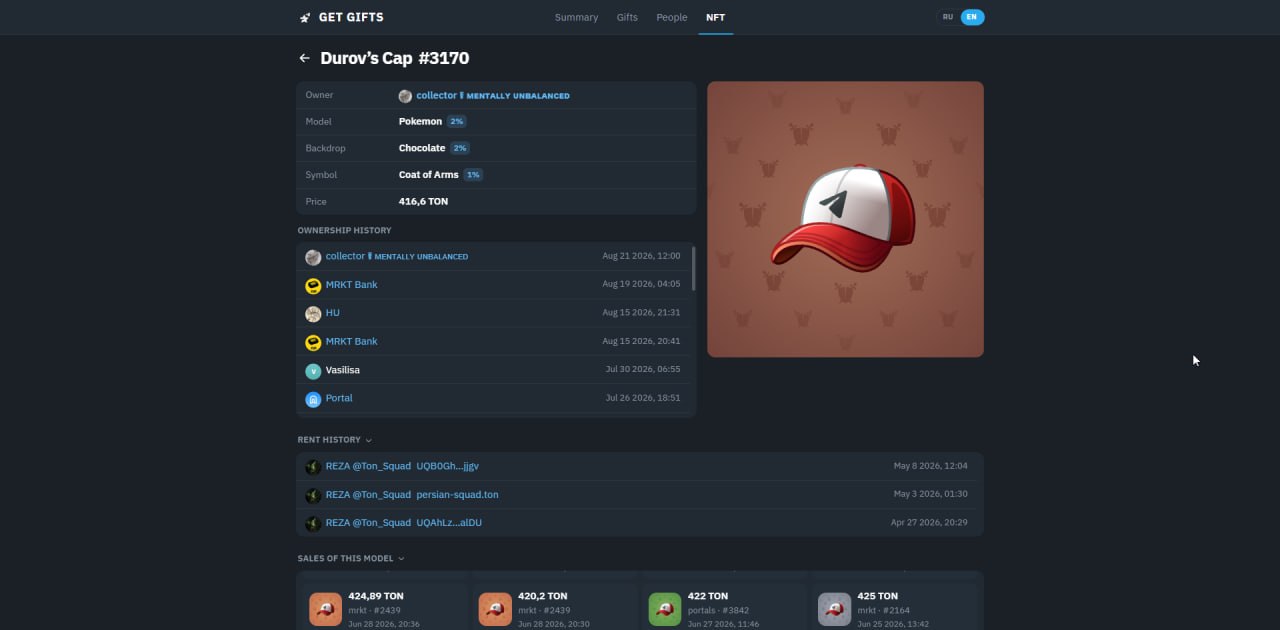Click the Chocolate backdrop 2% rarity badge

[460, 148]
